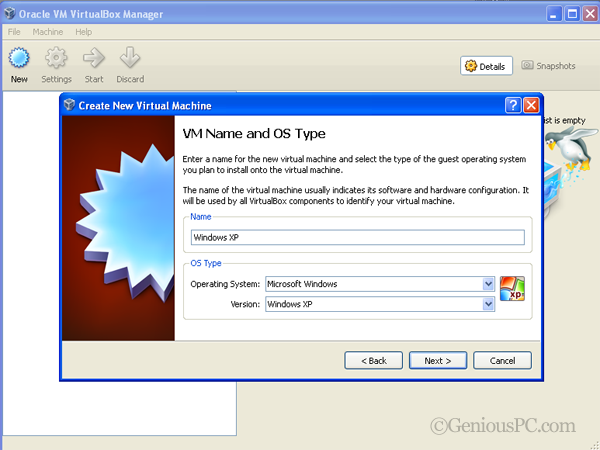Close the VirtualBox Manager main window
600x450 pixels.
[x=590, y=14]
